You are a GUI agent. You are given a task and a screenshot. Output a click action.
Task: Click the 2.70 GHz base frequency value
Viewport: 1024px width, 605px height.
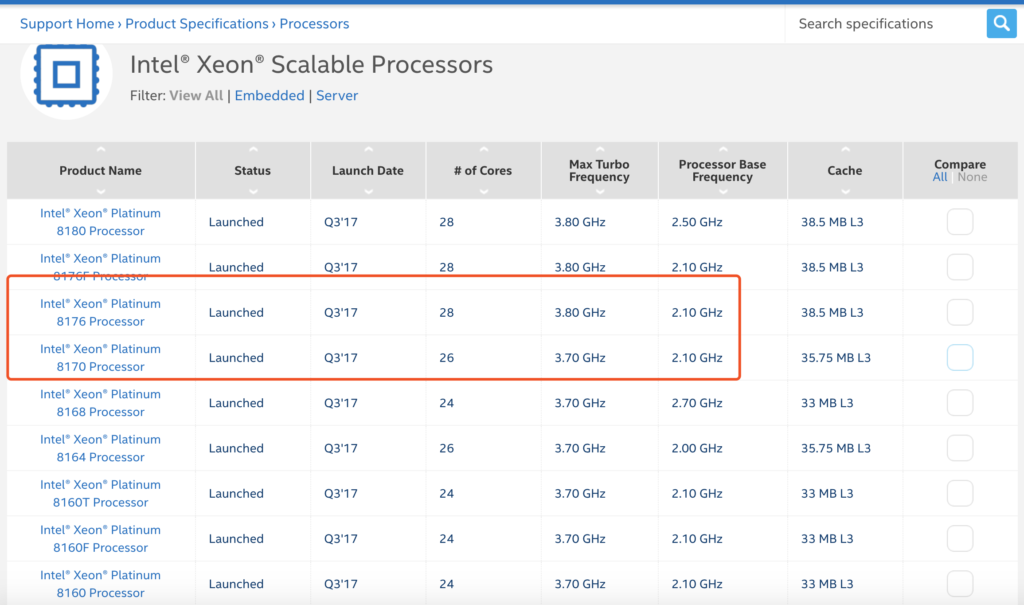click(x=697, y=402)
